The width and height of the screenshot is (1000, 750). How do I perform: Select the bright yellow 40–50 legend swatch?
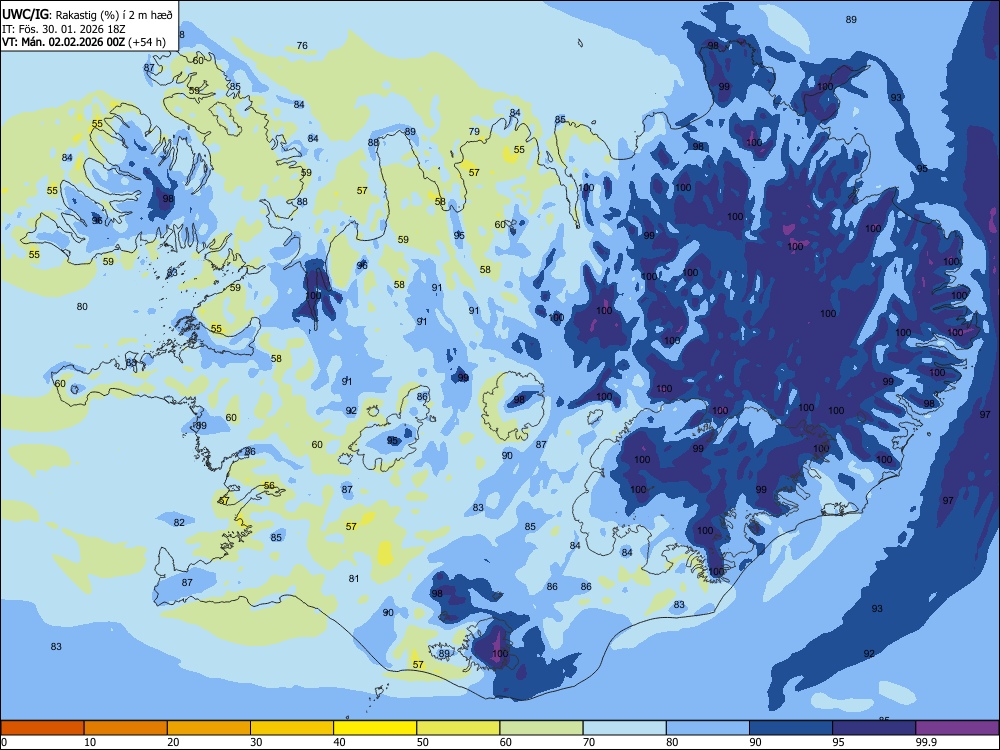pyautogui.click(x=375, y=728)
